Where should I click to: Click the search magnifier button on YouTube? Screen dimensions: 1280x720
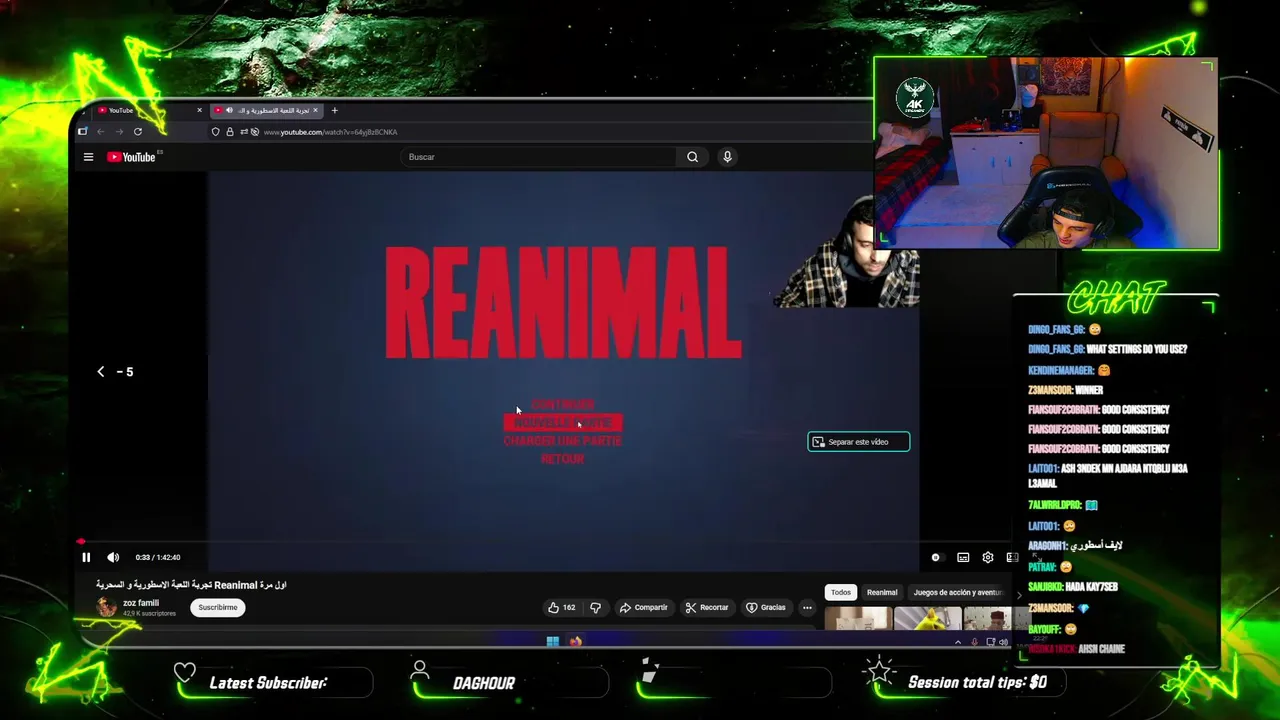[692, 157]
